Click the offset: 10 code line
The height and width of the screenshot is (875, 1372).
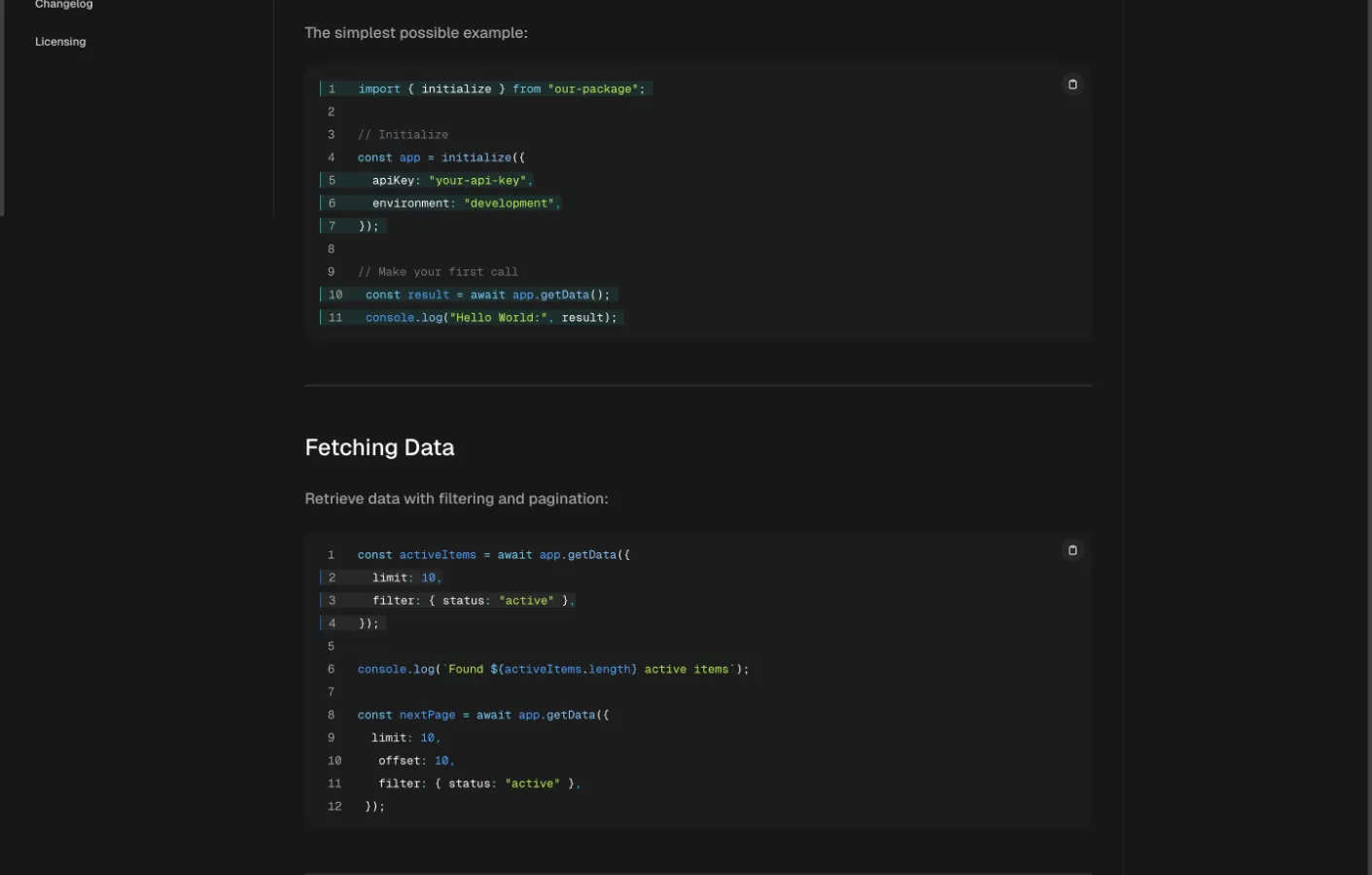pyautogui.click(x=416, y=761)
